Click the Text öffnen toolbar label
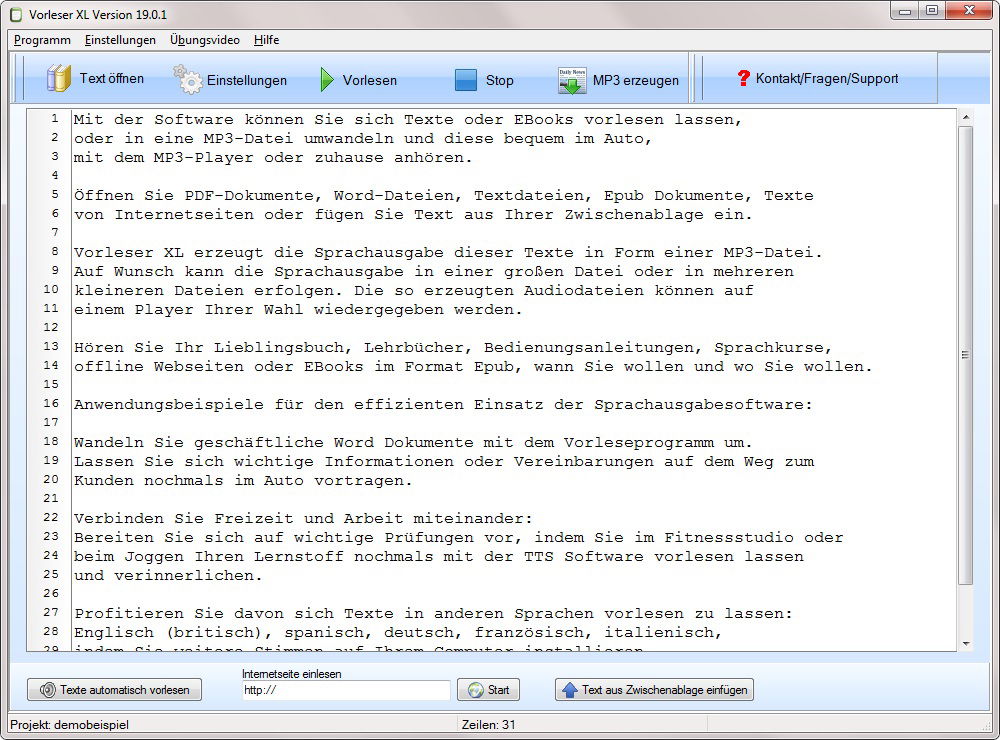The width and height of the screenshot is (1000, 740). pyautogui.click(x=112, y=78)
